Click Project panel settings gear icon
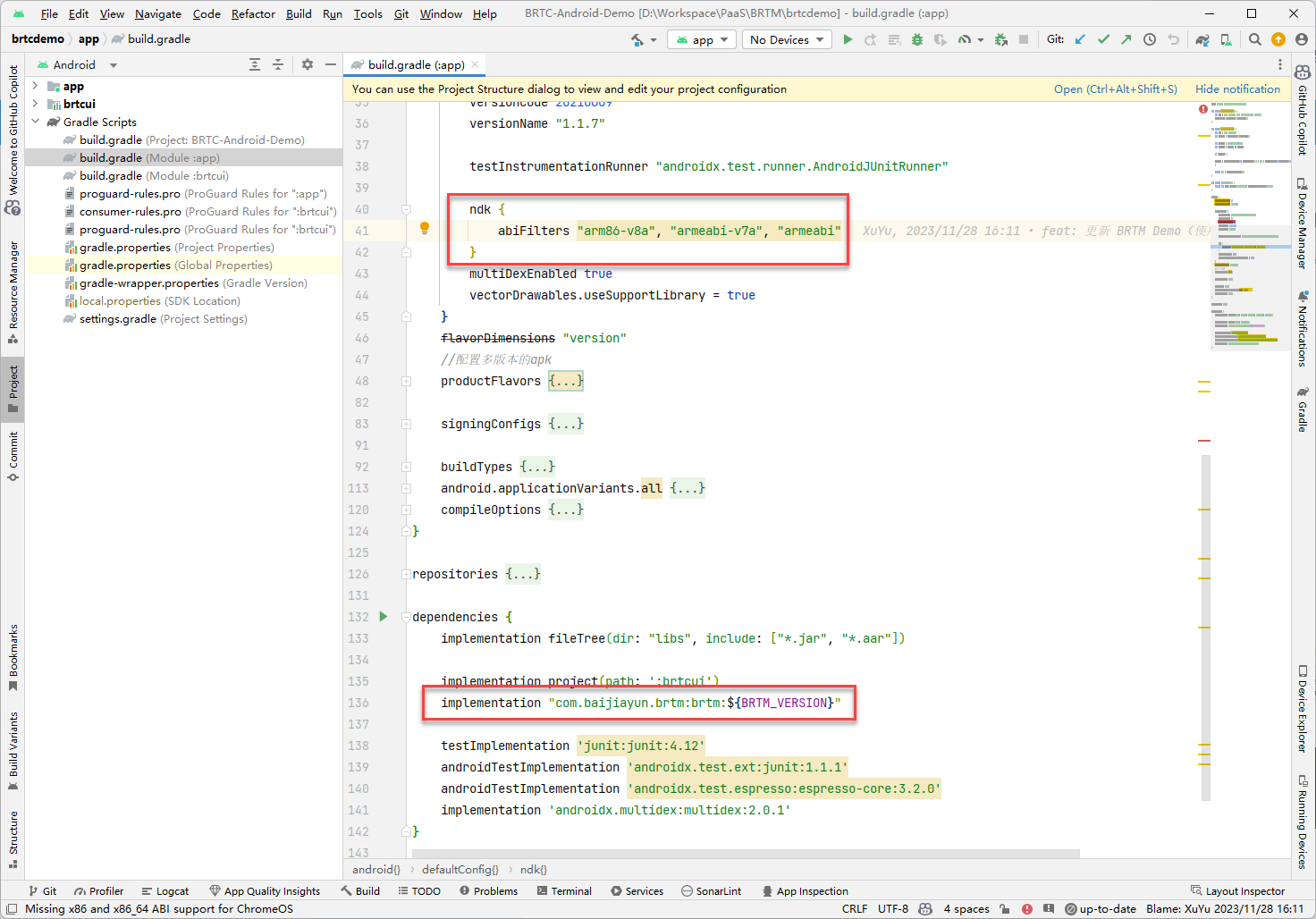Image resolution: width=1316 pixels, height=919 pixels. [308, 64]
